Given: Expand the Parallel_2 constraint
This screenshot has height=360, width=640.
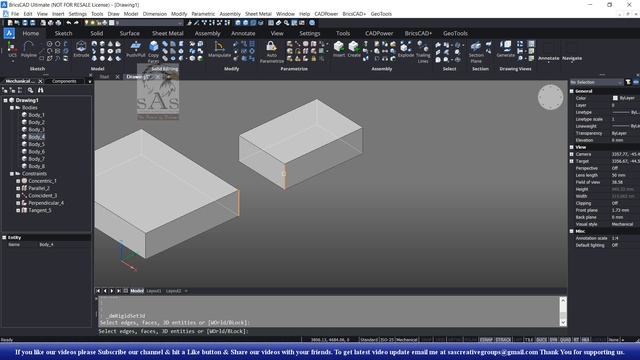Looking at the screenshot, I should [18, 188].
